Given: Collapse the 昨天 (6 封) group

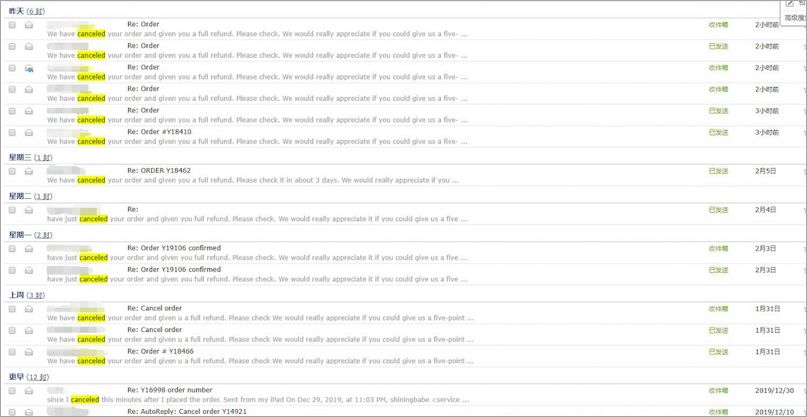Looking at the screenshot, I should (x=17, y=9).
